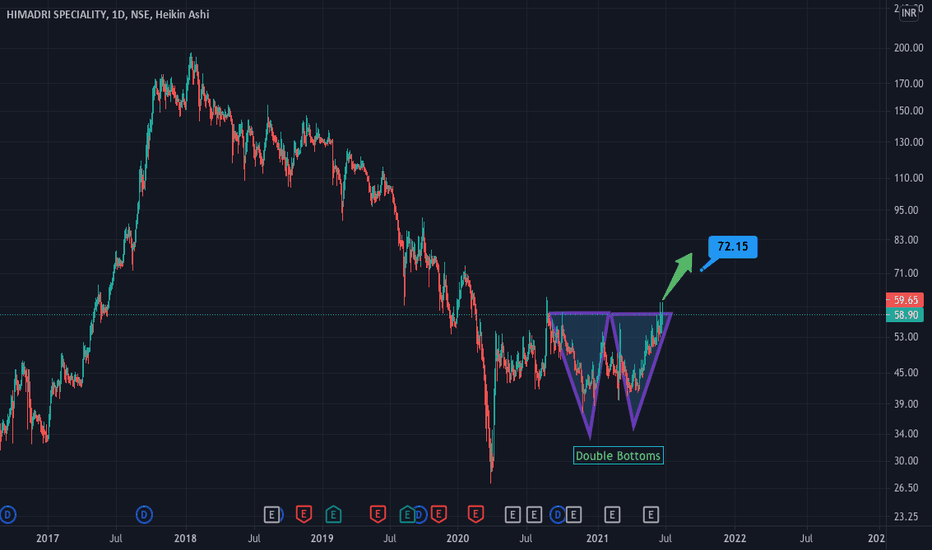932x550 pixels.
Task: Click the white earnings marker just before Jul 2020
Action: [x=512, y=514]
